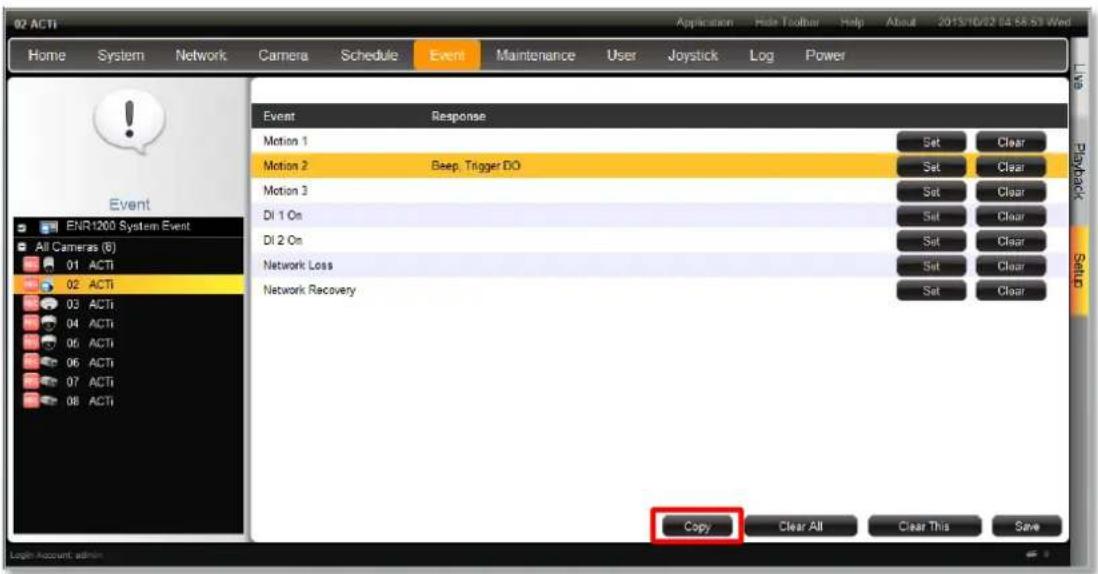Select the 'All Cameras (8)' tree label
The image size is (1098, 574).
point(76,246)
